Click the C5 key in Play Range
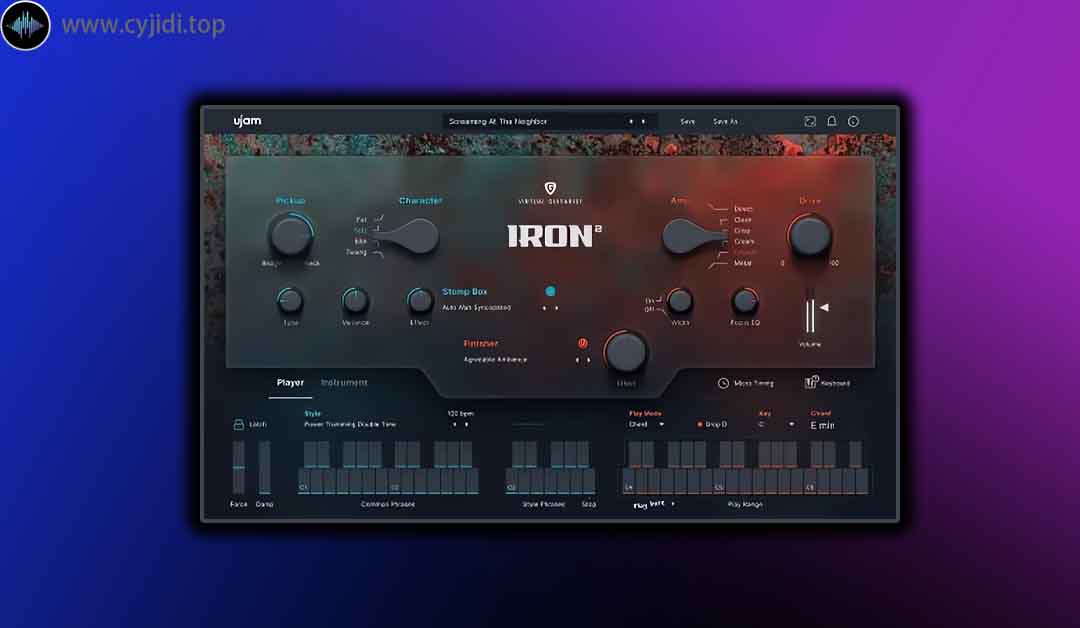Screen dimensions: 1080x628 click(719, 481)
